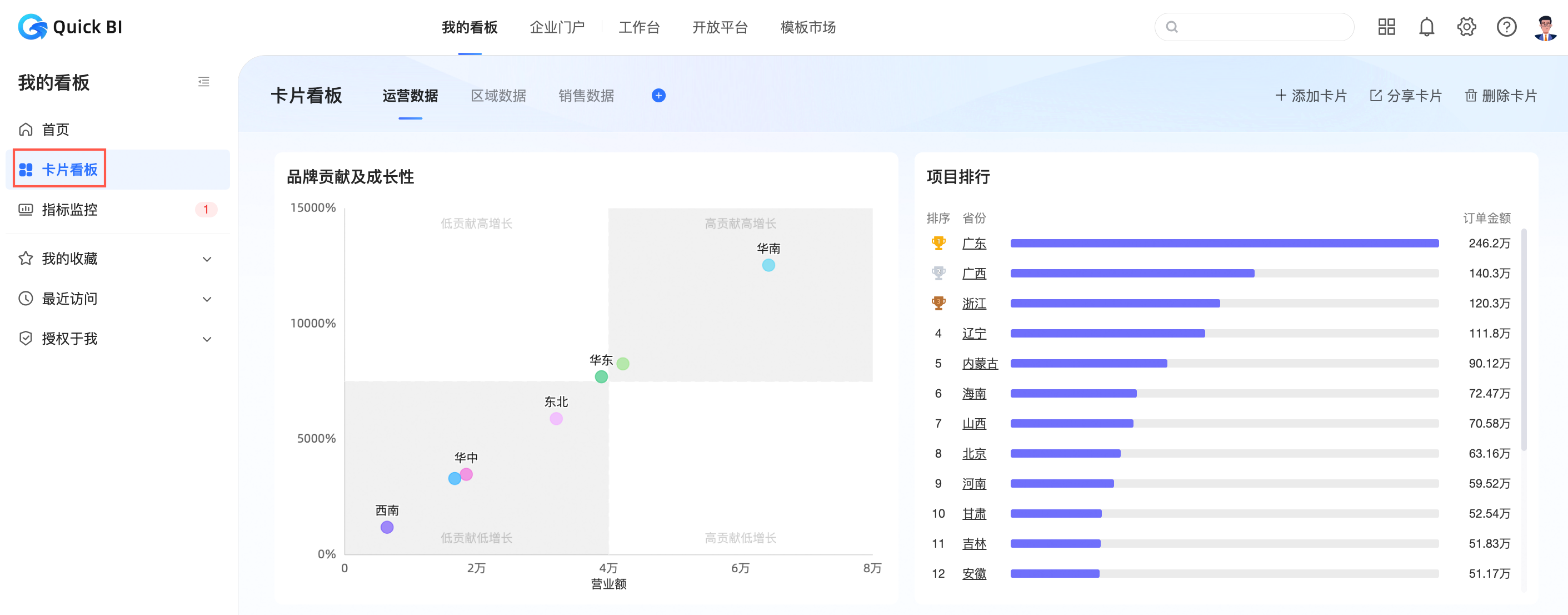Viewport: 1568px width, 615px height.
Task: Expand 我的收藏 section chevron
Action: coord(207,259)
